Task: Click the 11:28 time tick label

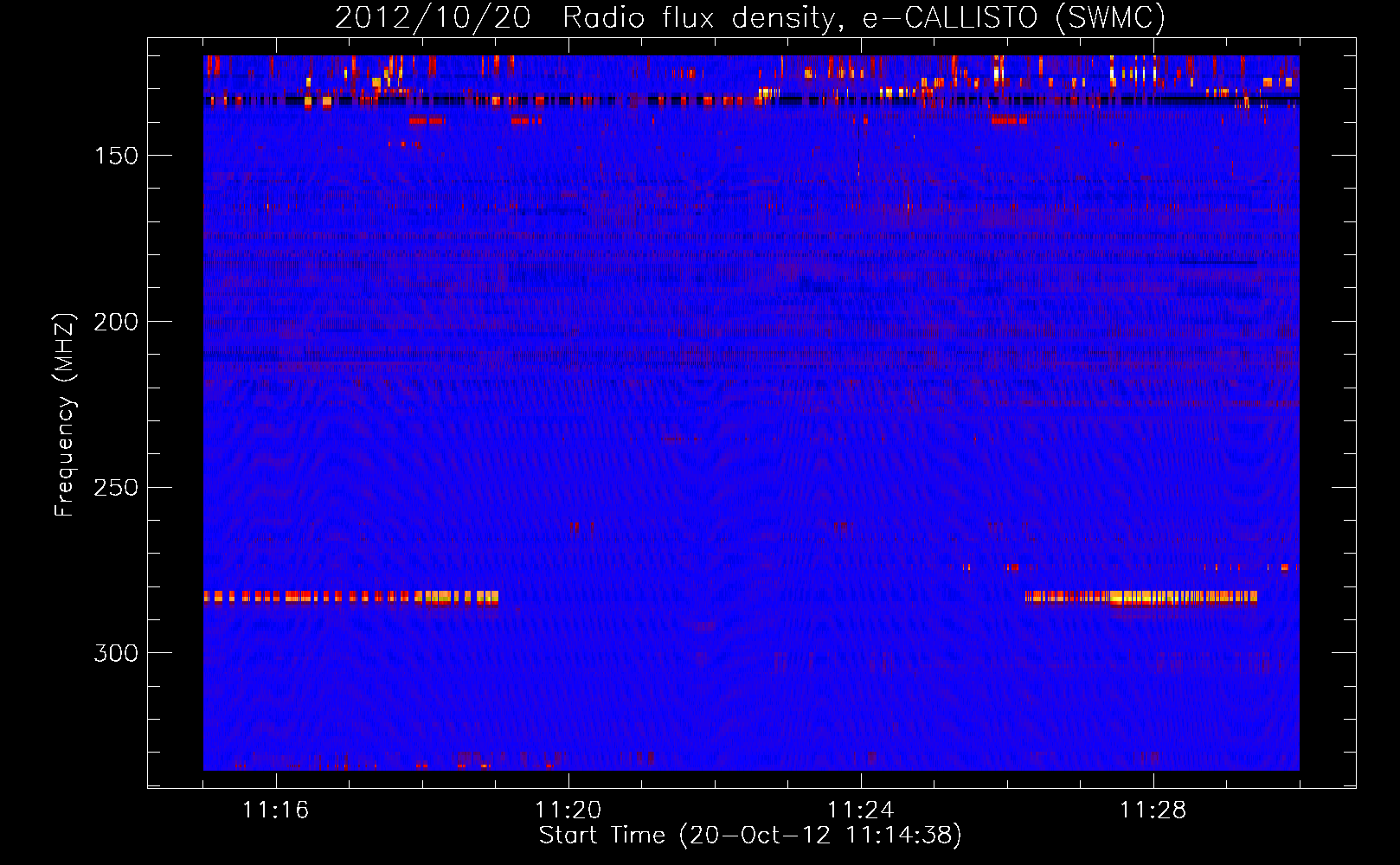Action: click(x=1153, y=810)
